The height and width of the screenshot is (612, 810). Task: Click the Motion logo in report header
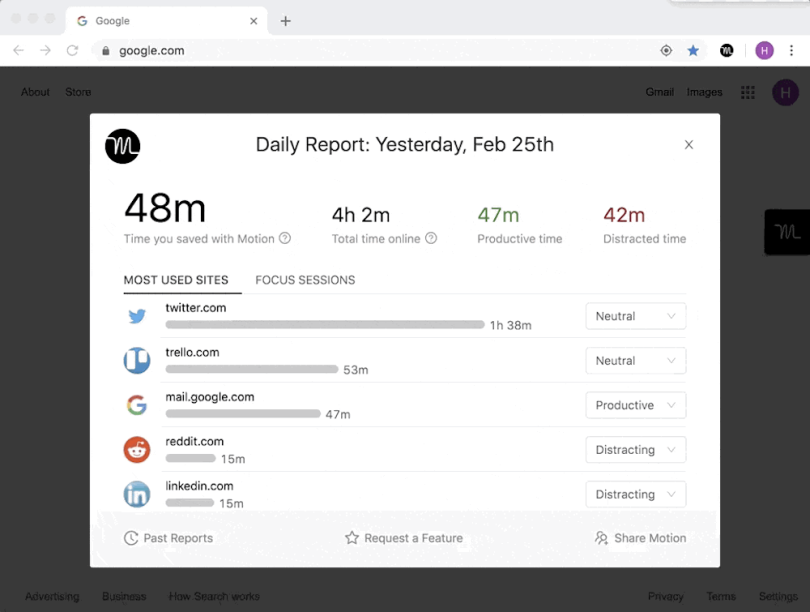point(122,146)
